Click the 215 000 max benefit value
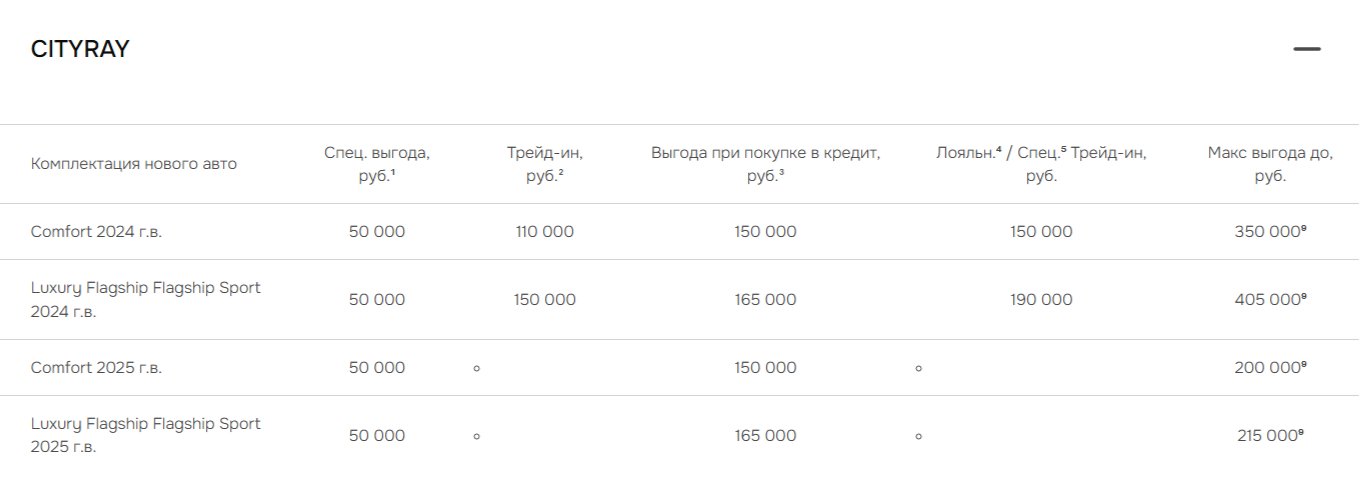Screen dimensions: 1359x498 (x=1271, y=435)
